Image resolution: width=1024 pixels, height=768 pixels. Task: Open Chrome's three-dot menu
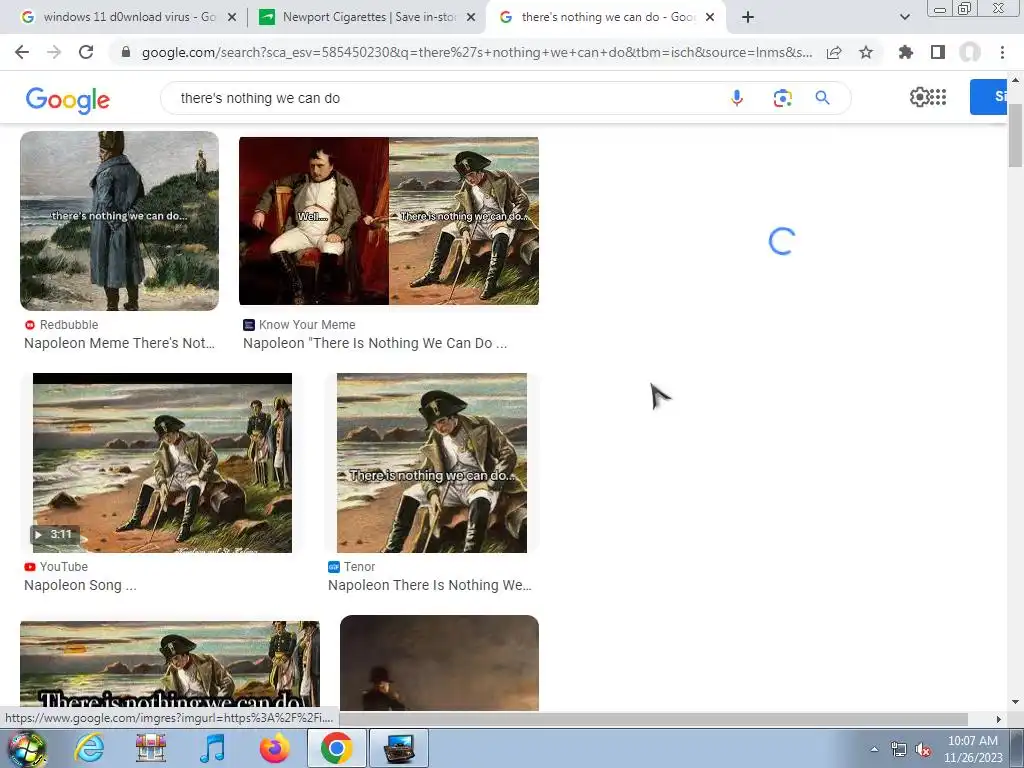click(x=1002, y=52)
